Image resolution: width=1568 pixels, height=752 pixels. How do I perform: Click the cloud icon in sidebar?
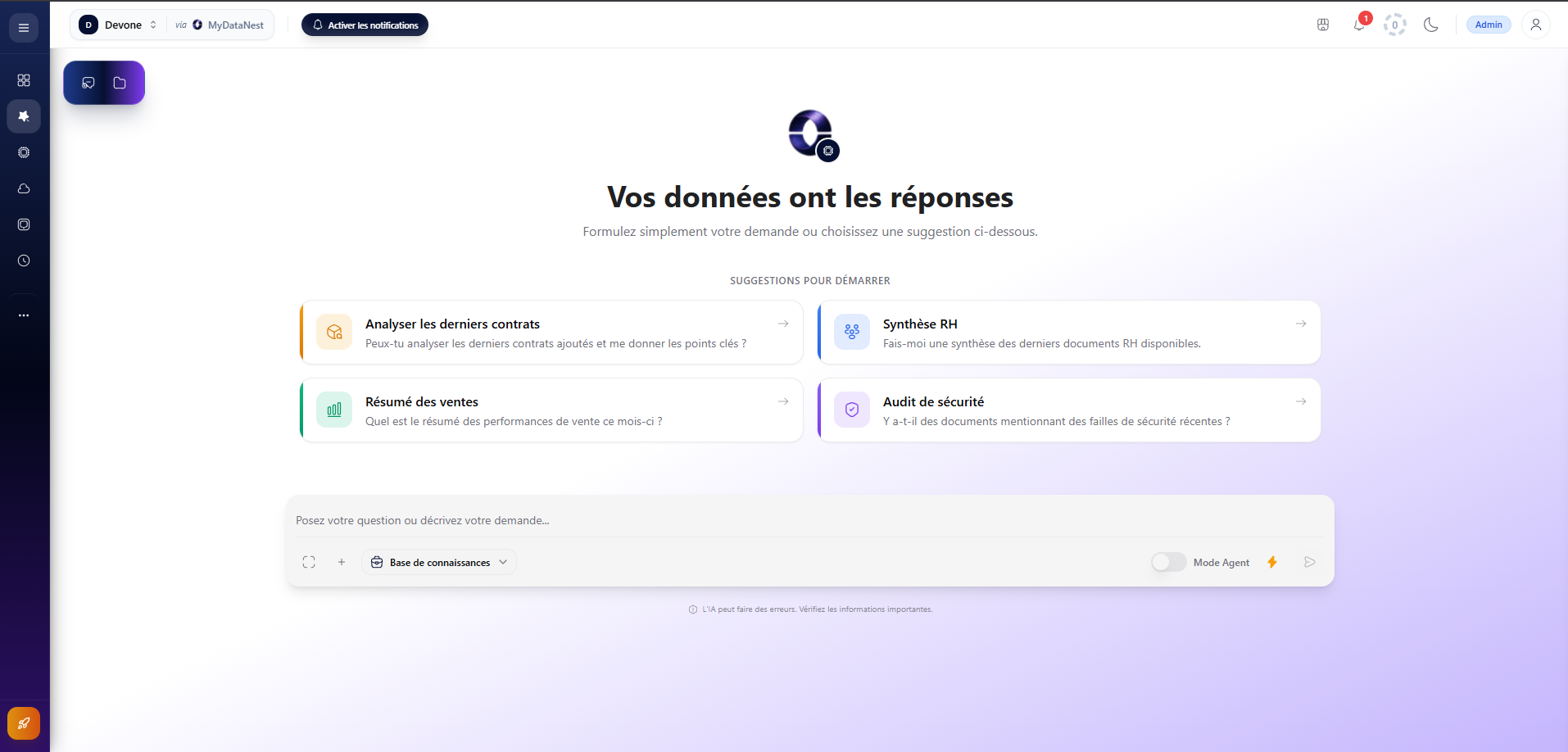pyautogui.click(x=24, y=188)
